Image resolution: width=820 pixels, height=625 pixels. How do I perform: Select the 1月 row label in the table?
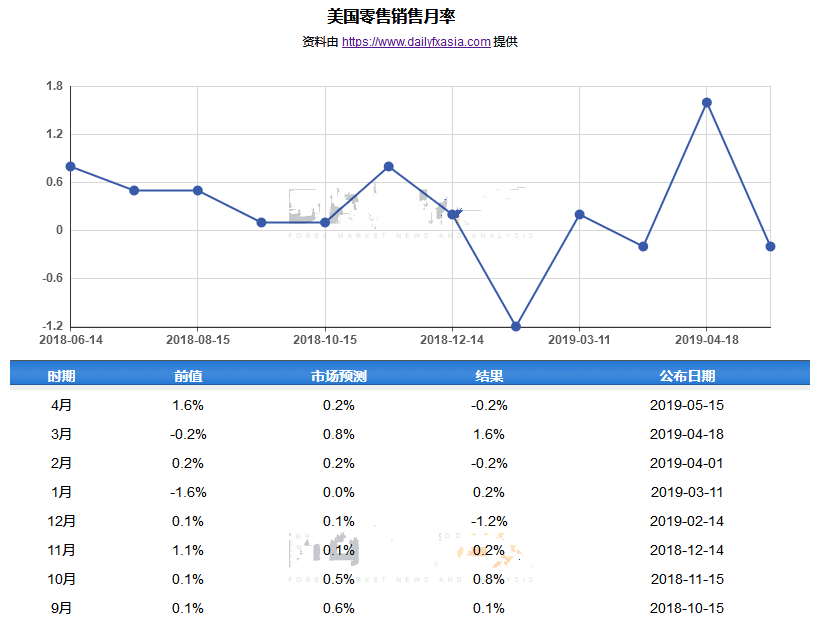click(x=61, y=492)
